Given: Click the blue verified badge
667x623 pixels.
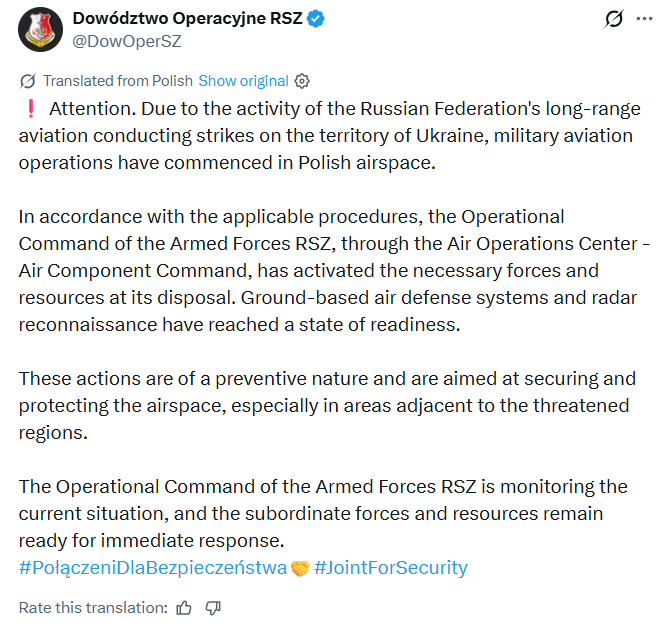Looking at the screenshot, I should [316, 19].
